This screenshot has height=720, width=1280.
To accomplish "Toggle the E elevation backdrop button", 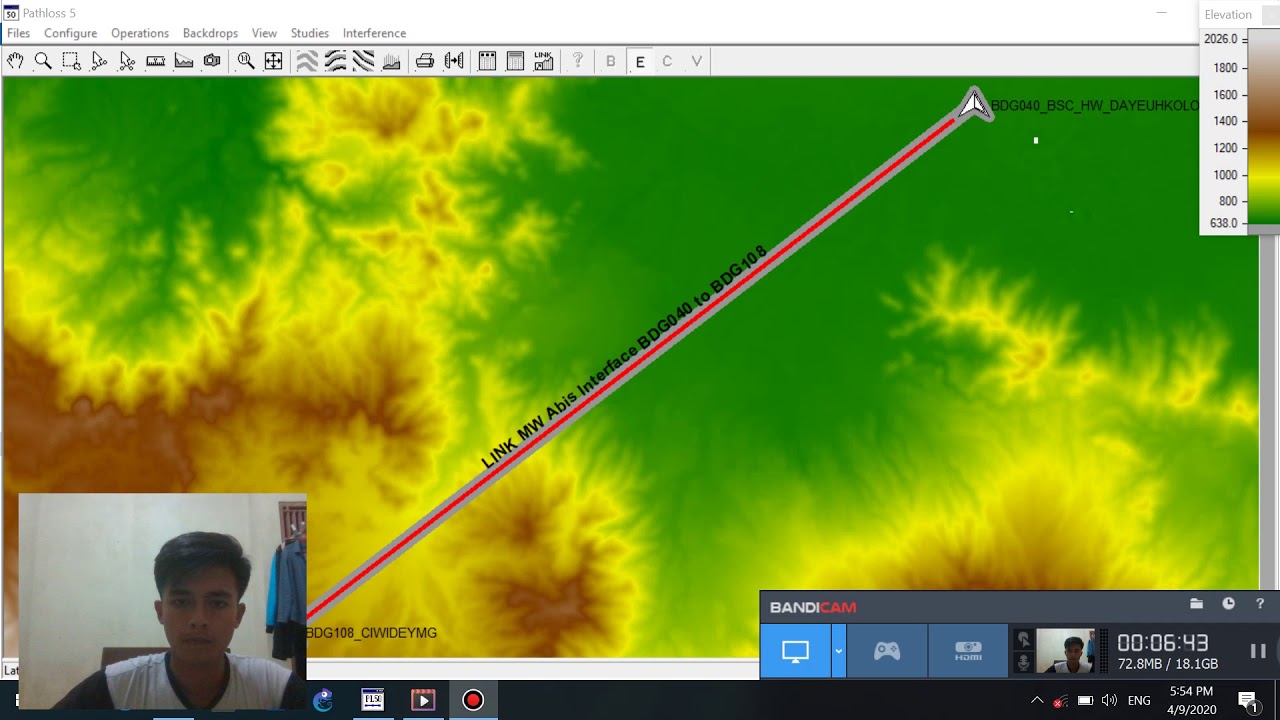I will 640,61.
